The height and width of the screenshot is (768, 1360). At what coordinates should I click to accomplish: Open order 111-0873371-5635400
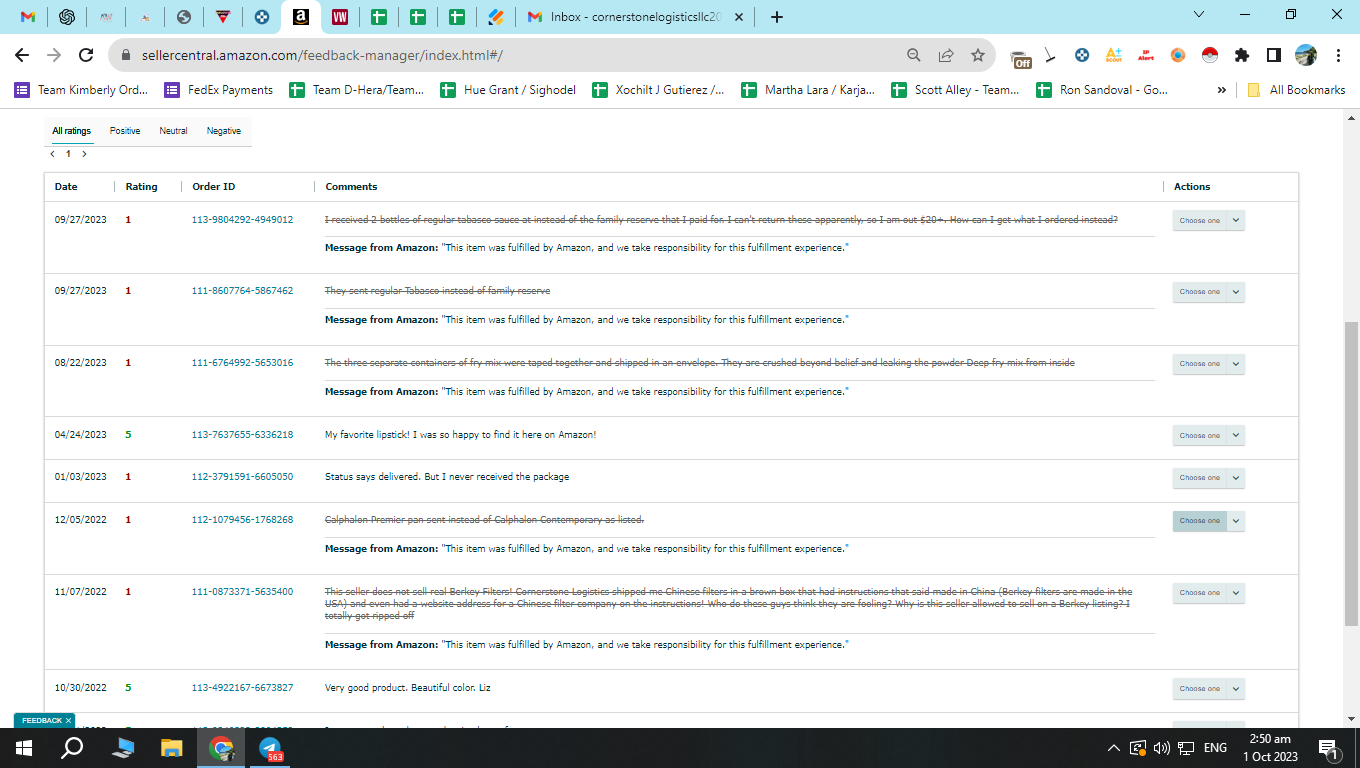(243, 592)
